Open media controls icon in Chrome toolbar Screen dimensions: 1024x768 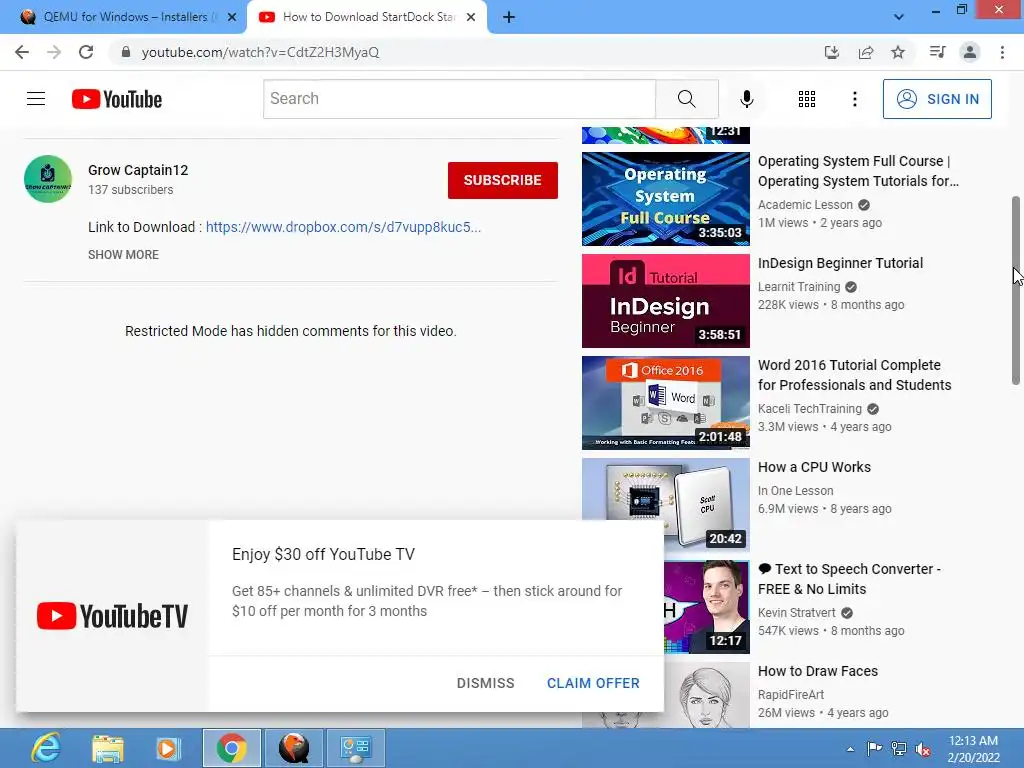click(x=937, y=52)
